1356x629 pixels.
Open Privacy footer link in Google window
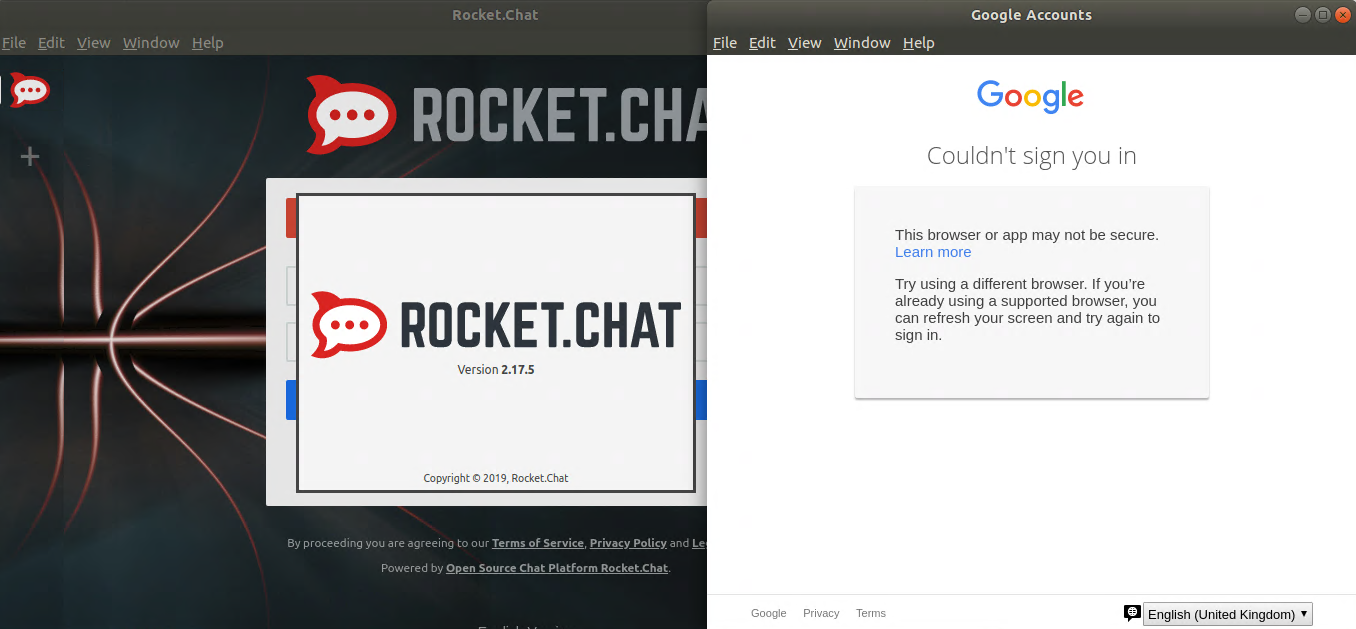click(x=821, y=613)
